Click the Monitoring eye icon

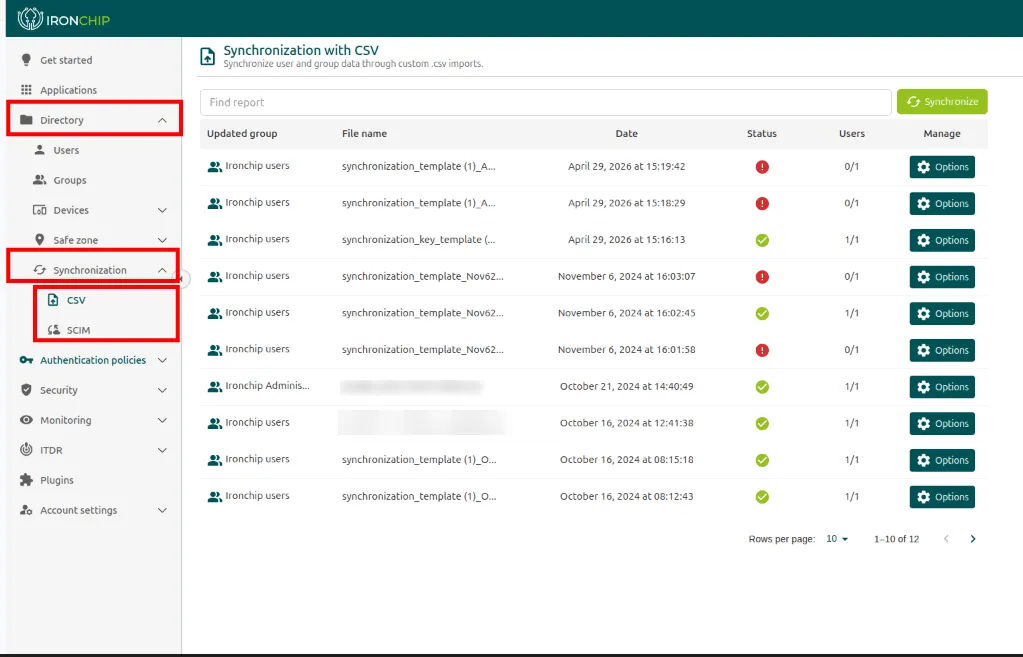click(x=26, y=420)
